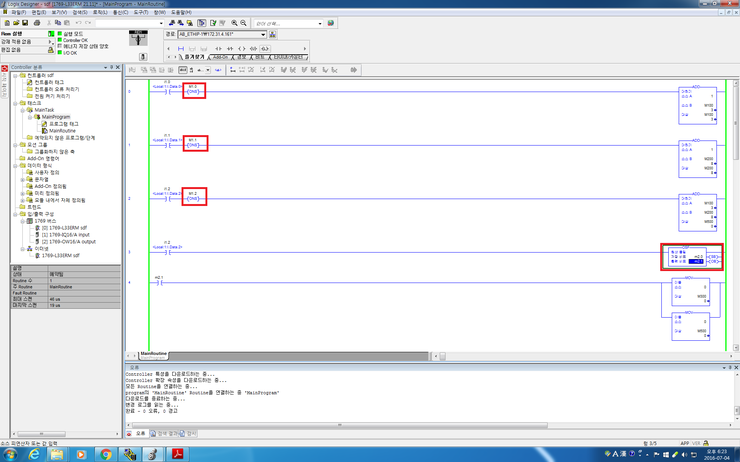This screenshot has width=740, height=462.
Task: Switch to the Add-On instruction tab
Action: tap(220, 57)
